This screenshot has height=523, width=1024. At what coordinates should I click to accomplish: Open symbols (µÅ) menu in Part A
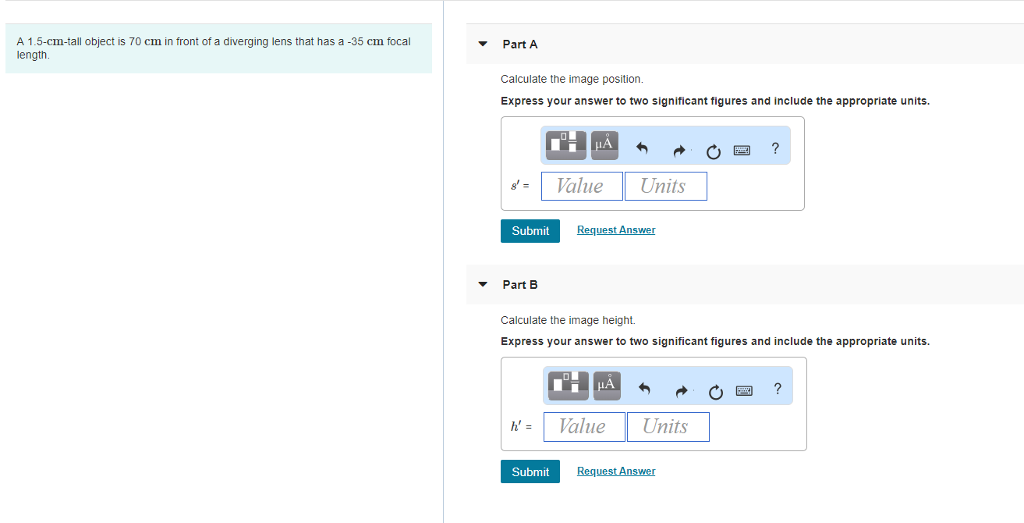click(604, 145)
